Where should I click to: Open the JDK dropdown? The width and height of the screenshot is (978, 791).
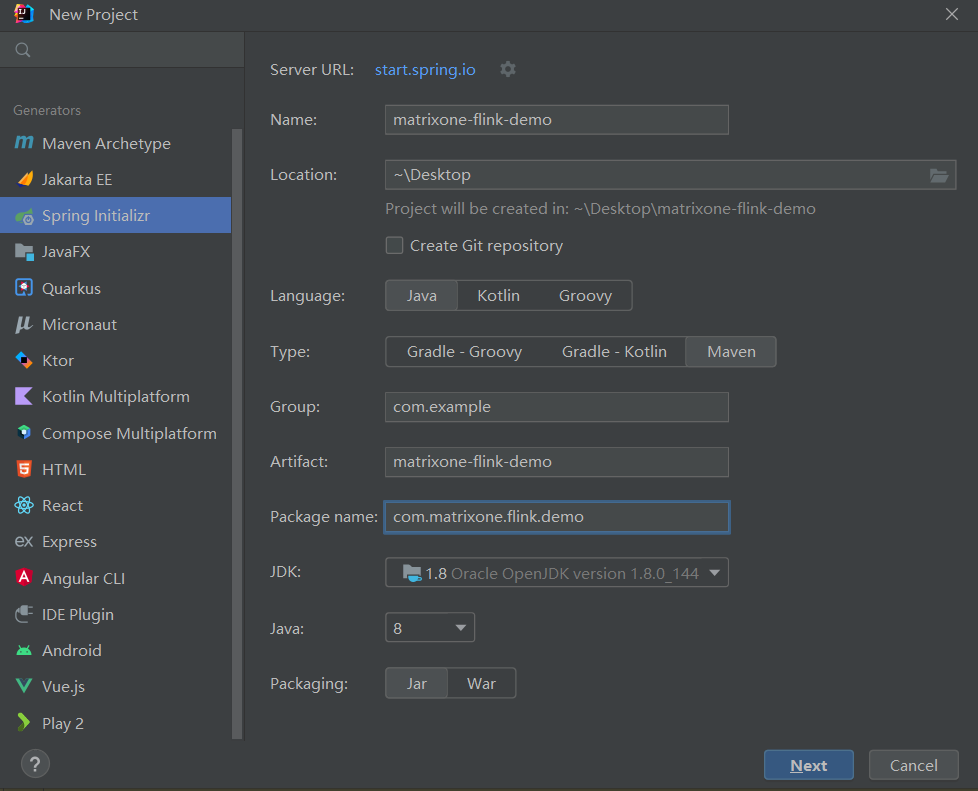point(714,573)
